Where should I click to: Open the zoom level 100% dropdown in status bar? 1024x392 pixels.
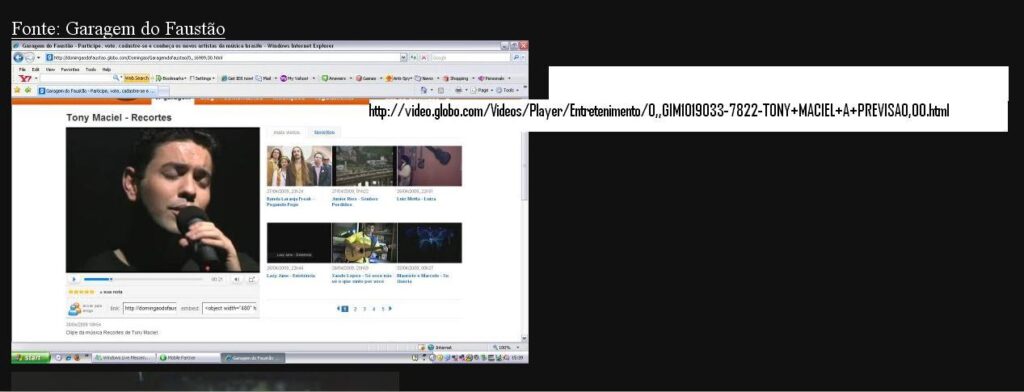tap(506, 348)
